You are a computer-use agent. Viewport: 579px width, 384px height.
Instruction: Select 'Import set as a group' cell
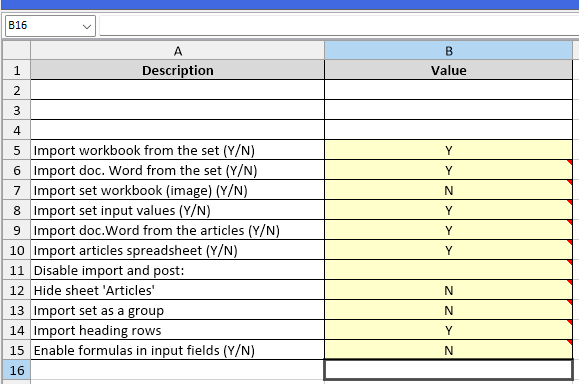[178, 310]
